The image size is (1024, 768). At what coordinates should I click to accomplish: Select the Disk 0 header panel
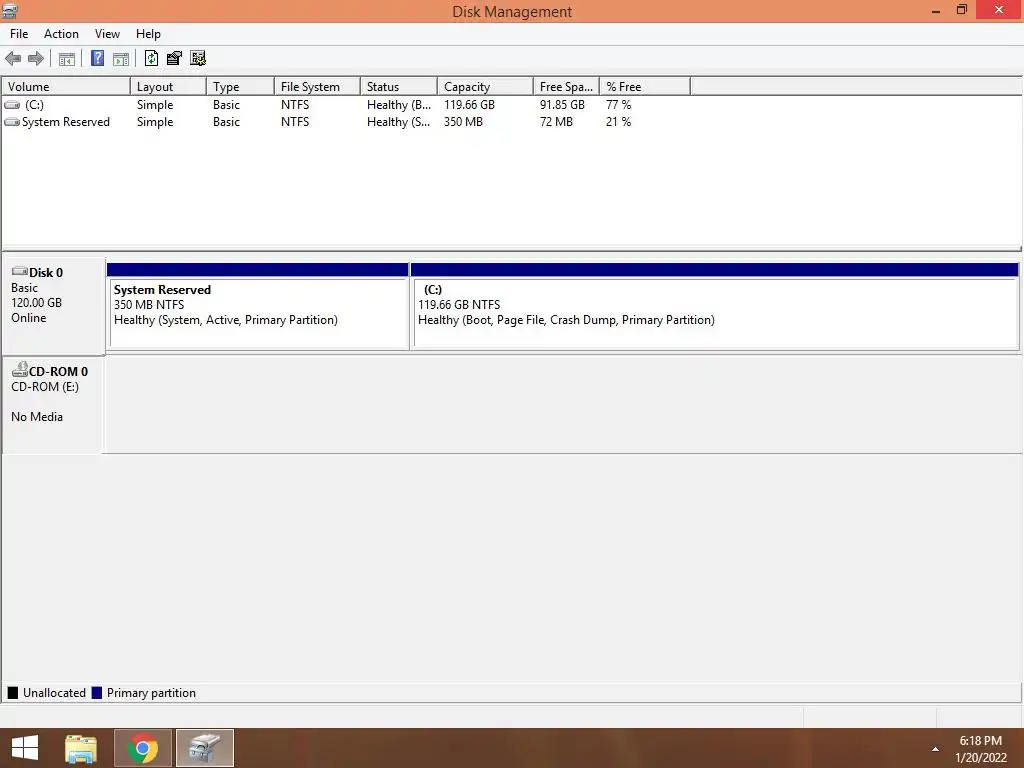click(54, 306)
